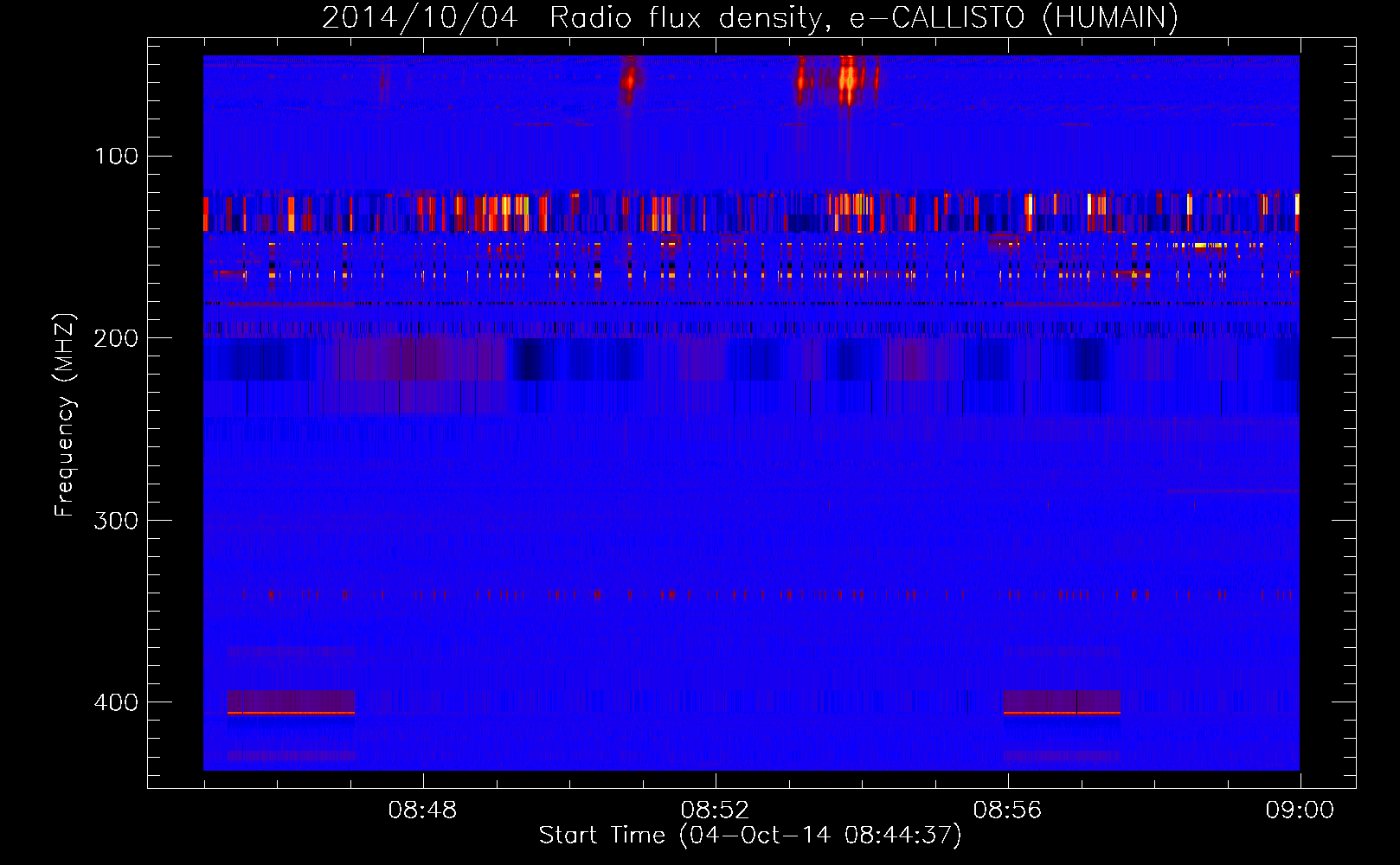The width and height of the screenshot is (1400, 865).
Task: Click the bright radio burst near 08:54 at top
Action: [x=847, y=81]
